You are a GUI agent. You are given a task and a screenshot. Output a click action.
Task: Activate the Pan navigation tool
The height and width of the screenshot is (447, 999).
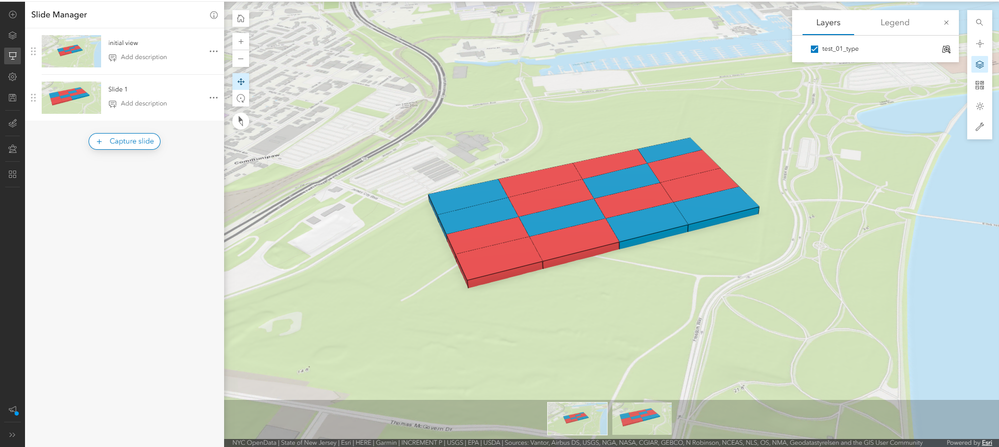point(241,82)
